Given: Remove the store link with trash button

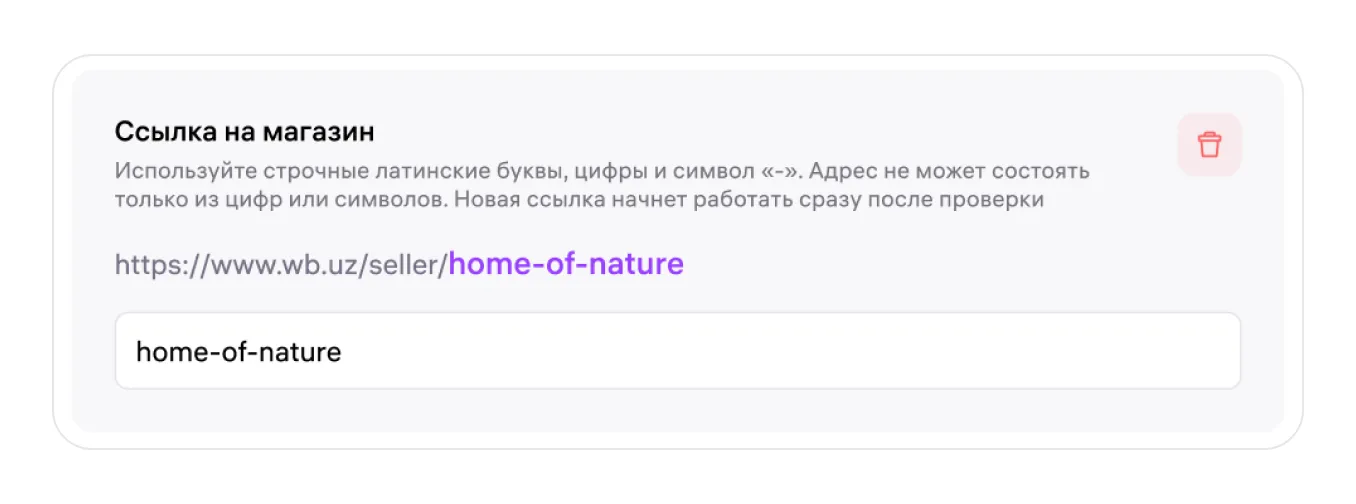Looking at the screenshot, I should point(1209,145).
